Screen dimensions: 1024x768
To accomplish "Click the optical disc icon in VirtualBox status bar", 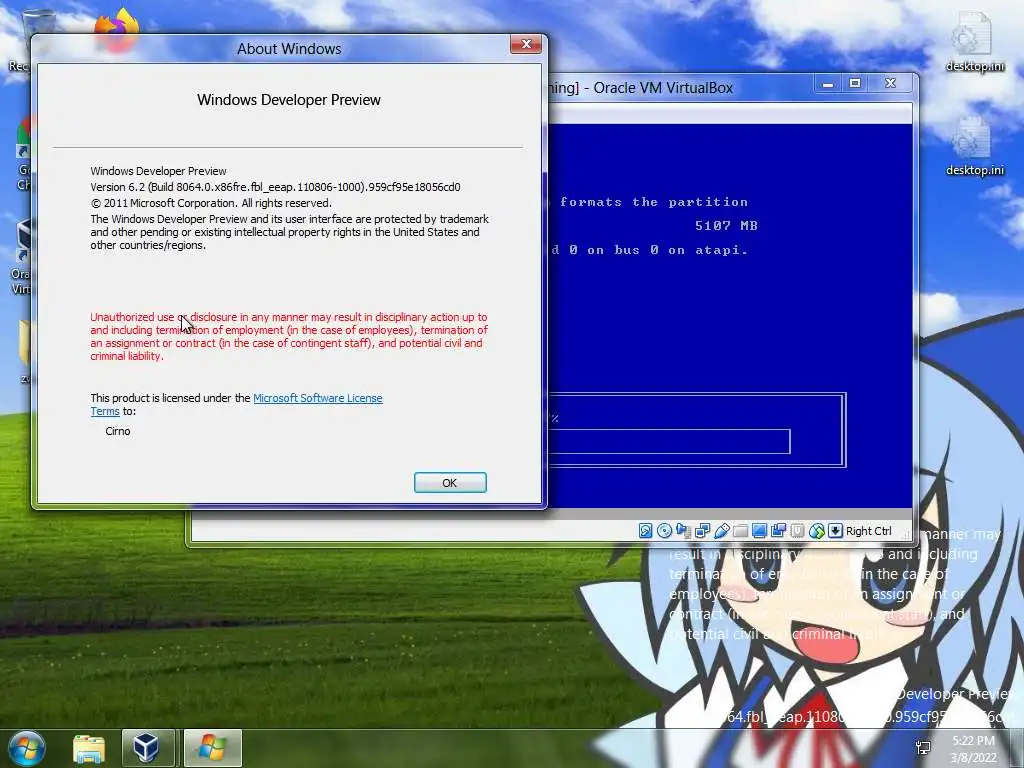I will [x=664, y=531].
